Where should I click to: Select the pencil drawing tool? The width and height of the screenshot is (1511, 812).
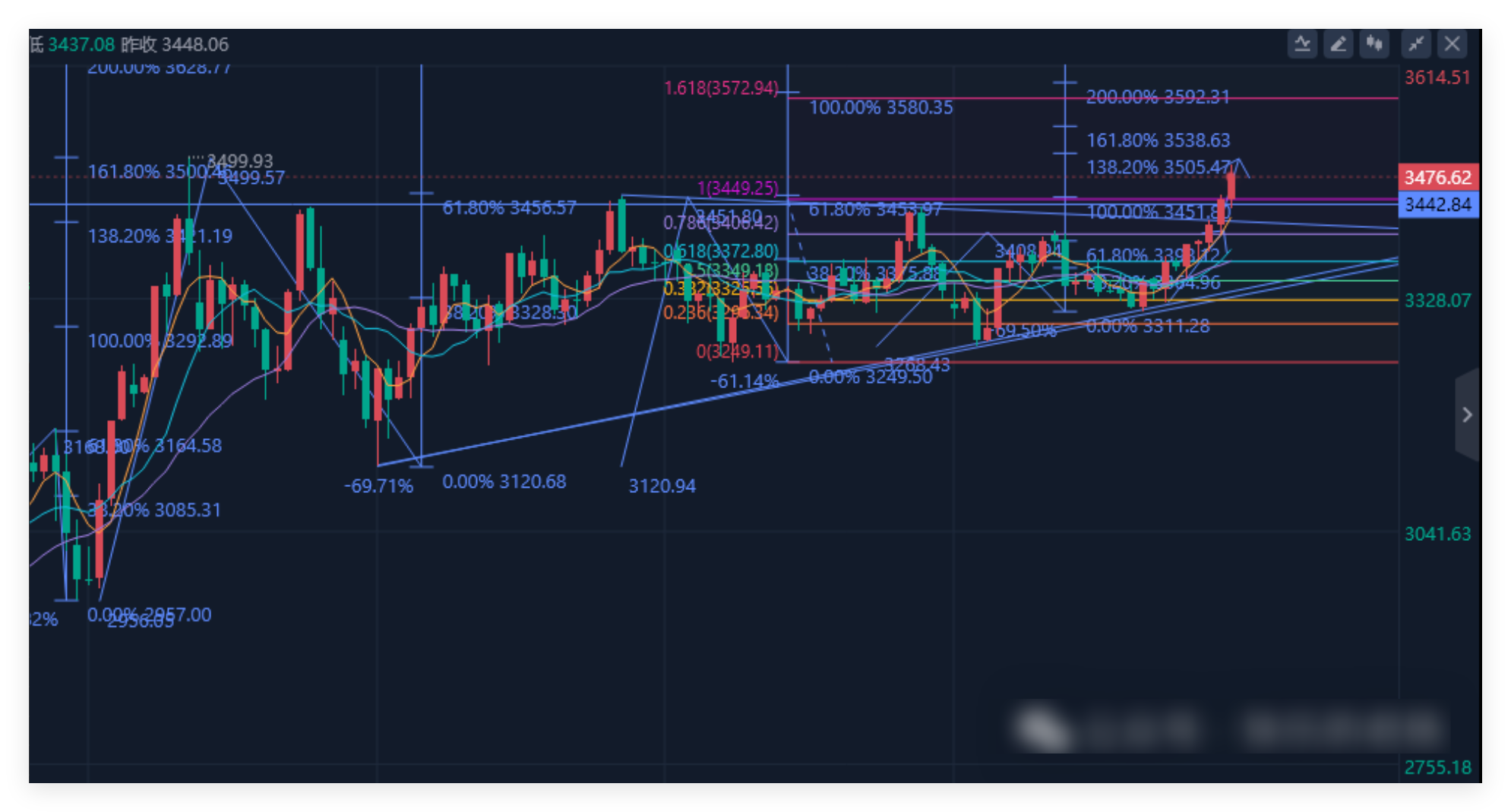[1339, 44]
